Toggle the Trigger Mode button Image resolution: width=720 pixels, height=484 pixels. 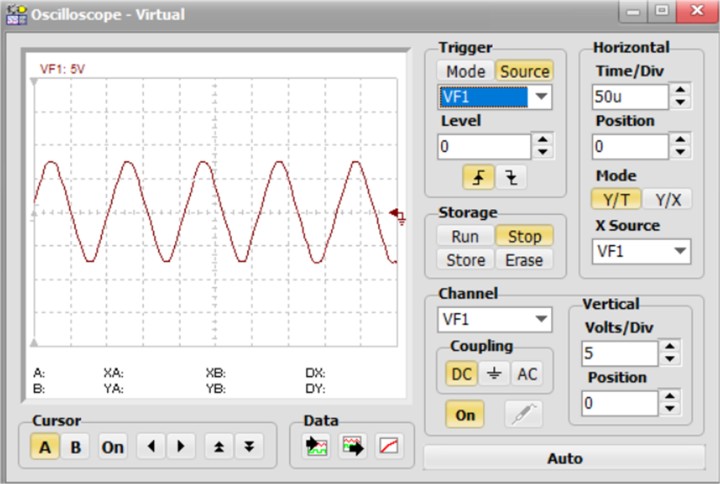pyautogui.click(x=466, y=72)
